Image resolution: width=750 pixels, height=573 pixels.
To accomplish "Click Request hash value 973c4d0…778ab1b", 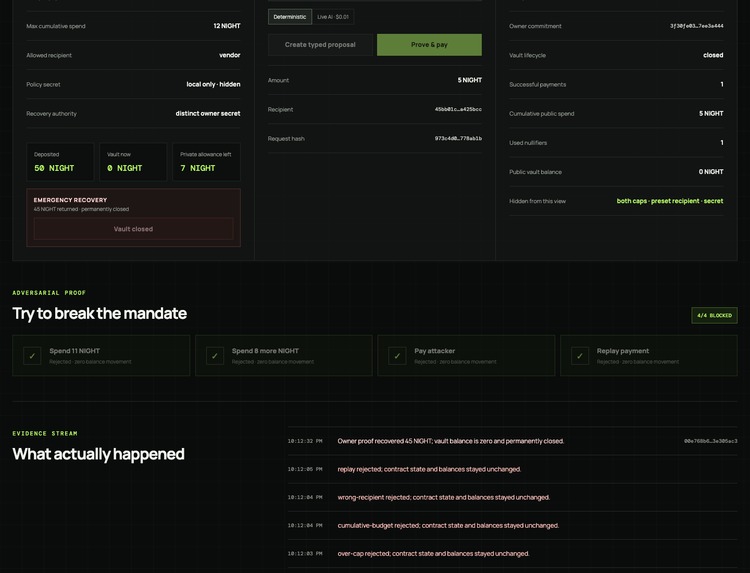I will pyautogui.click(x=458, y=139).
